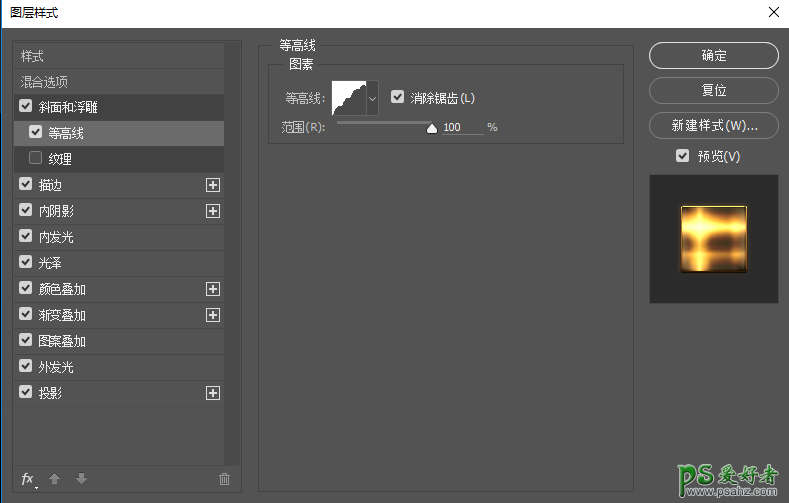Uncheck the 预览 preview checkbox

682,156
